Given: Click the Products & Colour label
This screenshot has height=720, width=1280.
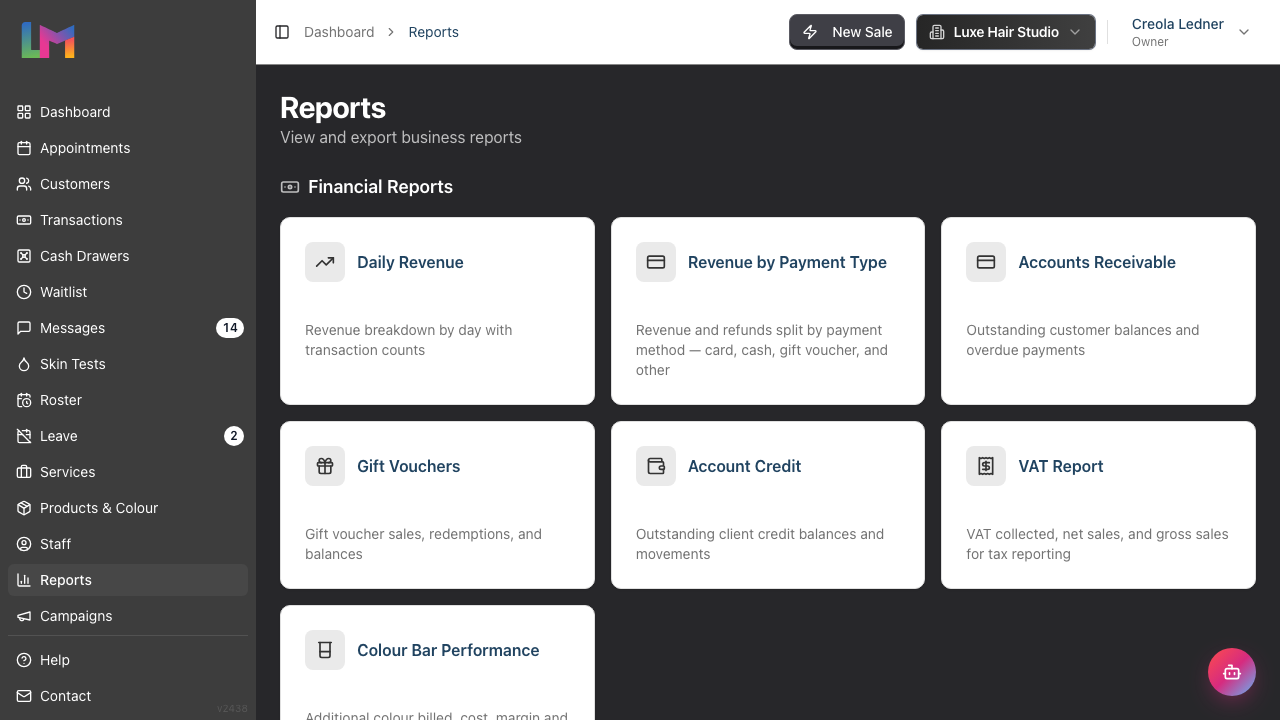Looking at the screenshot, I should tap(99, 508).
